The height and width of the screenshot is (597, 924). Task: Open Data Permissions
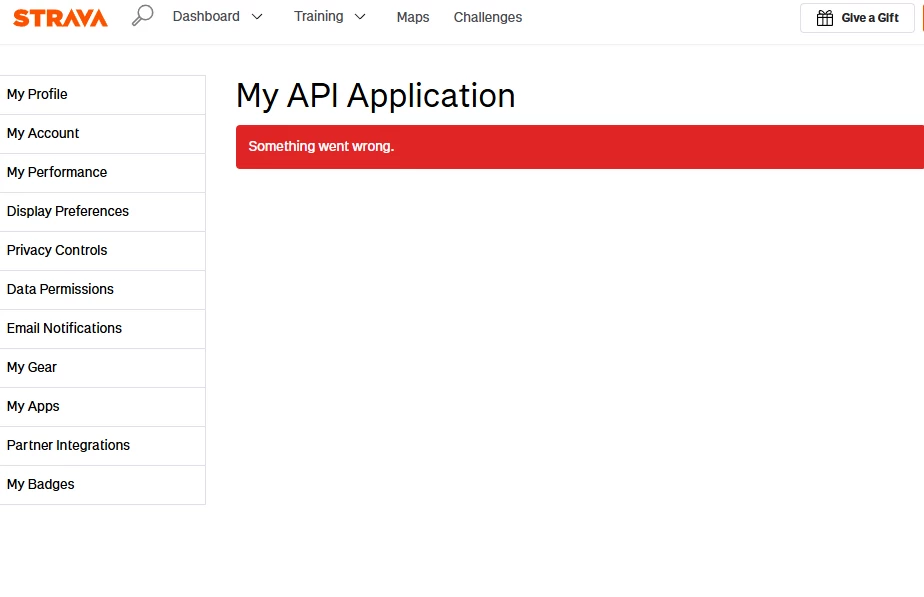click(x=103, y=289)
